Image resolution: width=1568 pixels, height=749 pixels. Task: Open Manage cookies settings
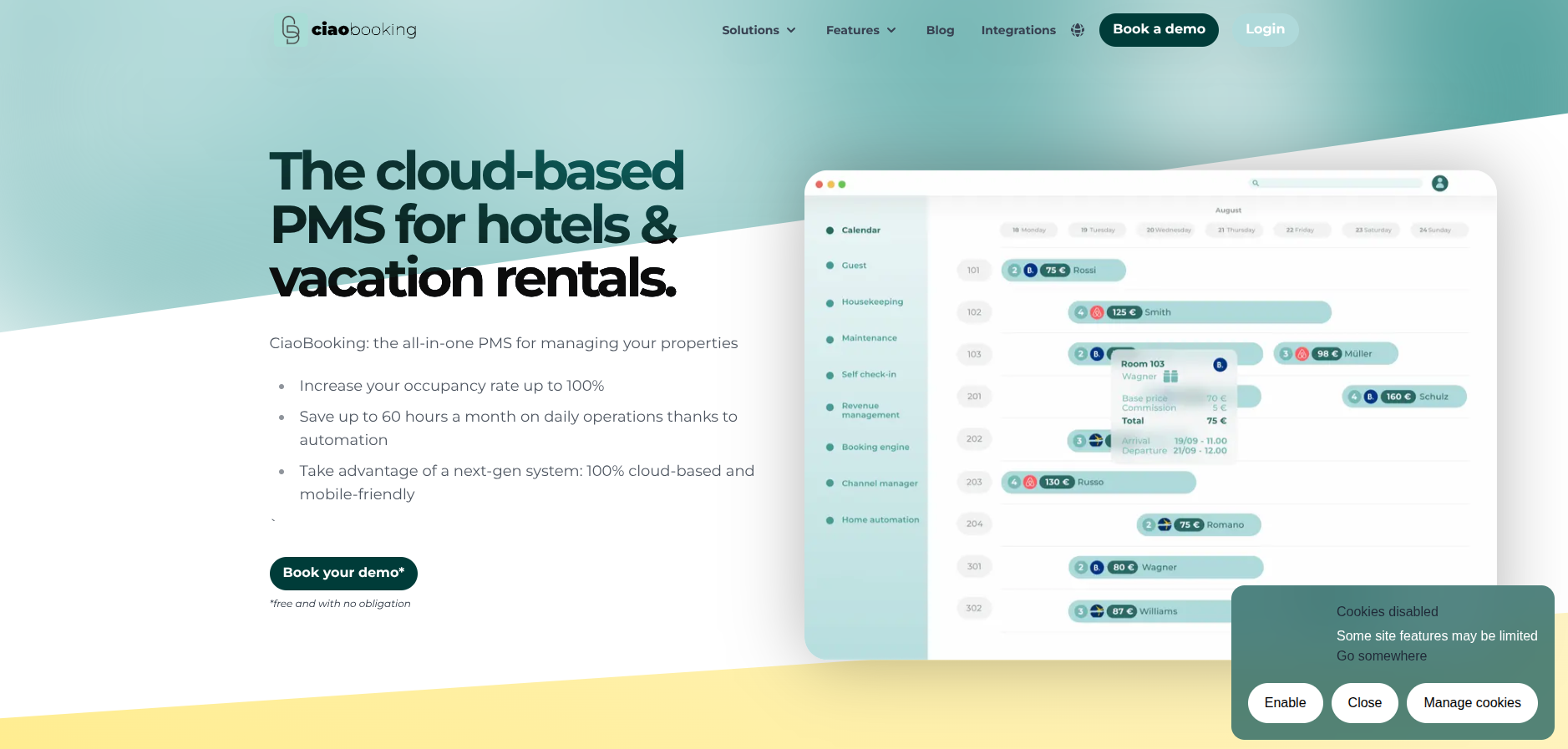[1472, 703]
